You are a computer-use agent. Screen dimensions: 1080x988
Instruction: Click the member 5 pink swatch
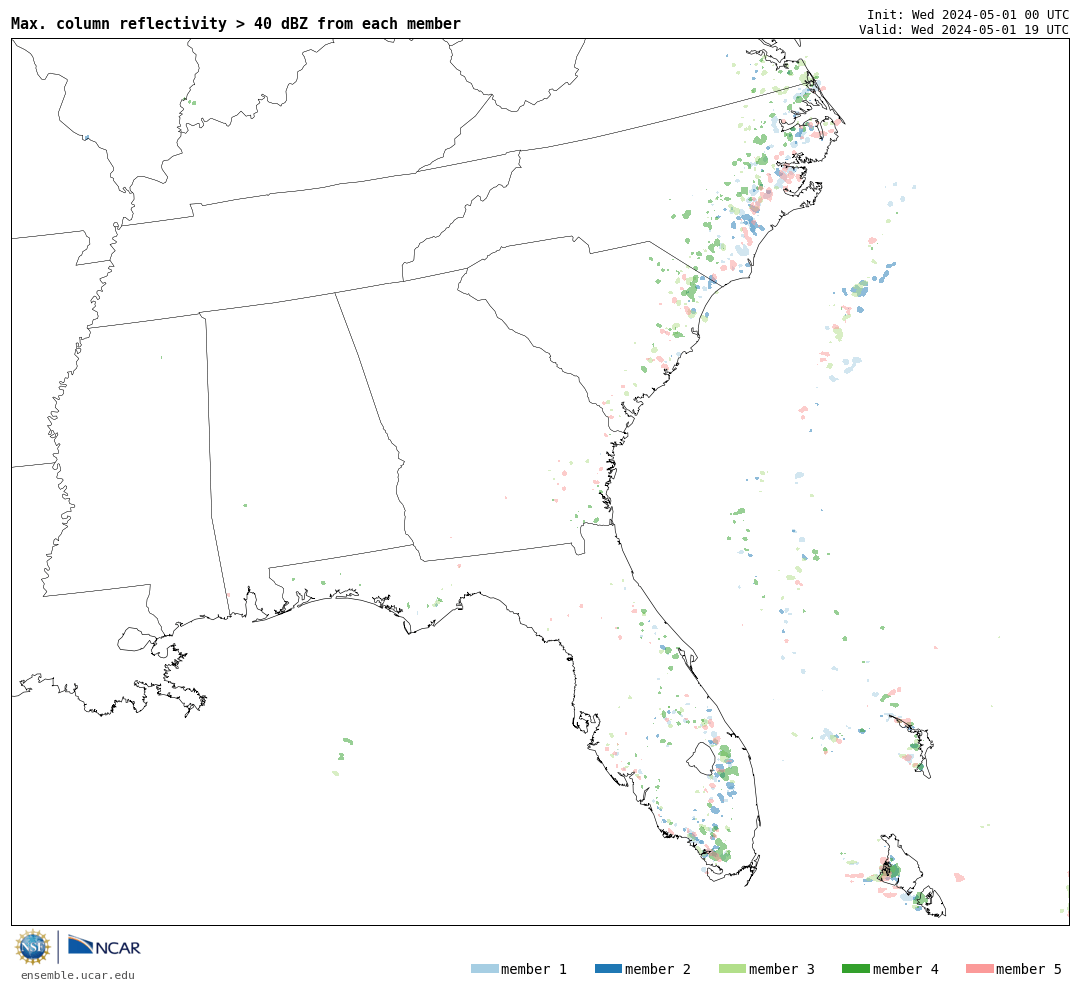pos(980,968)
